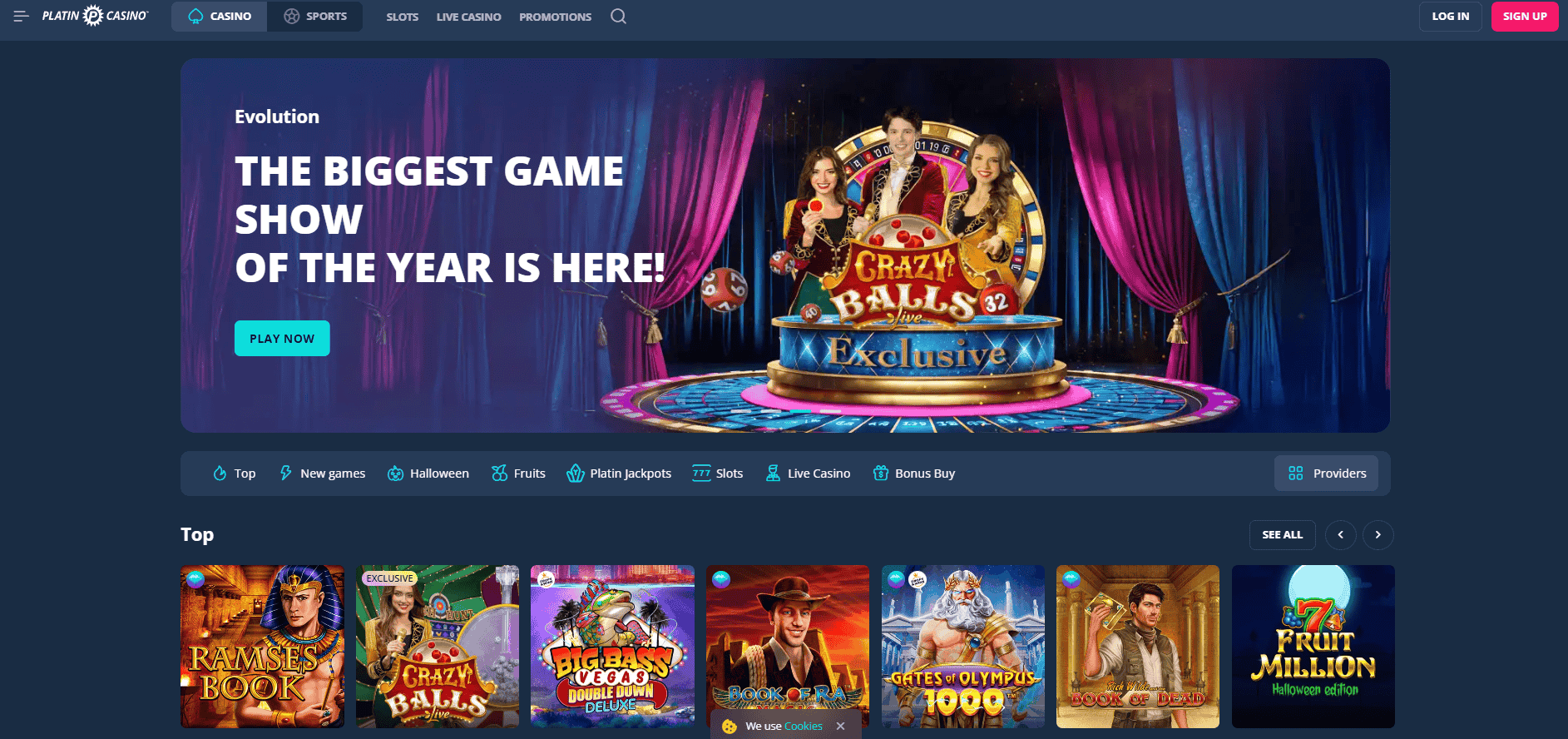Open the Promotions menu item
Screen dimensions: 1568x739
556,17
